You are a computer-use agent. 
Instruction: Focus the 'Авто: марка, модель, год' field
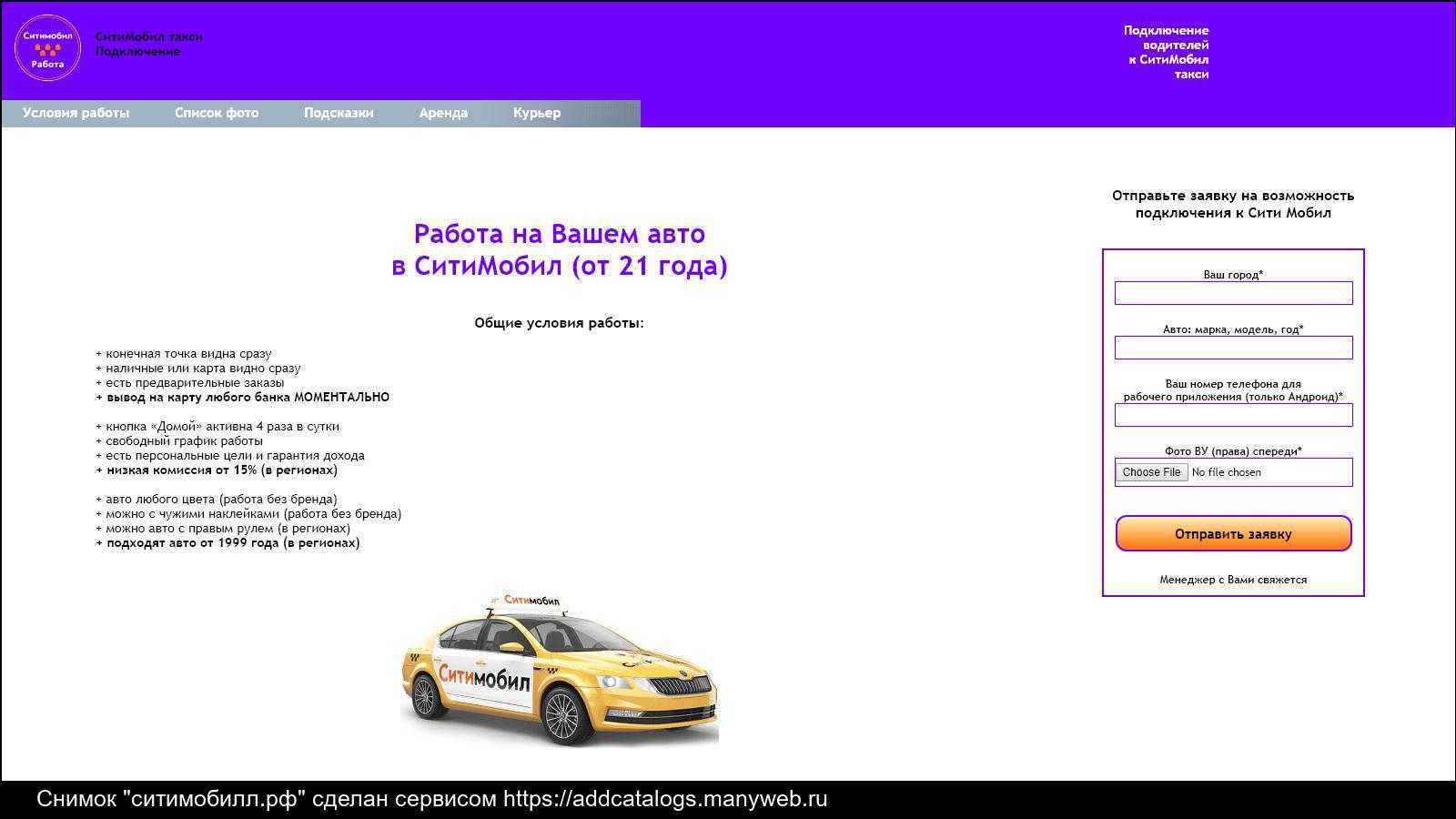1233,348
